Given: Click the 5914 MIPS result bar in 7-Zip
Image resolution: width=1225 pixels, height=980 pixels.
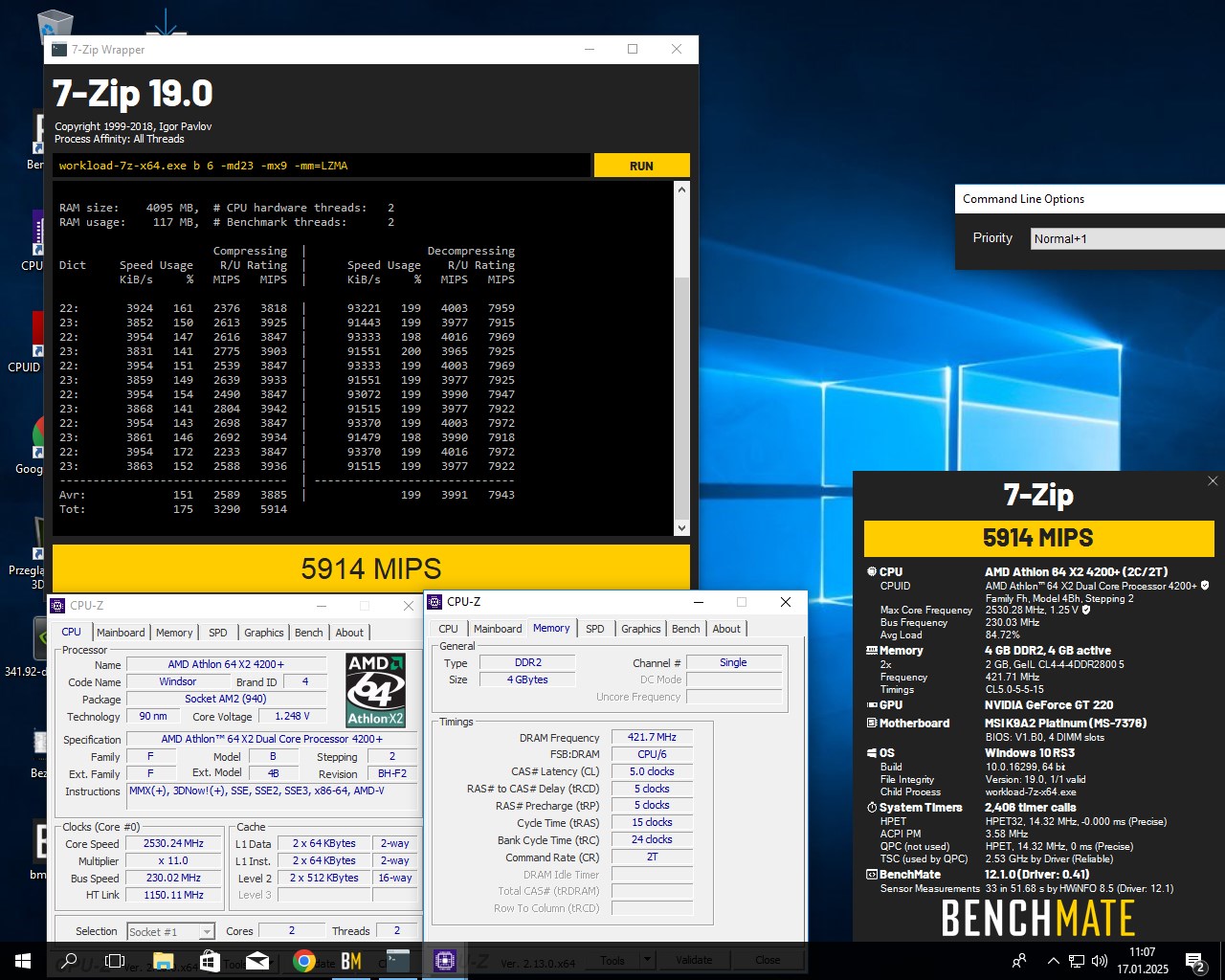Looking at the screenshot, I should pos(371,568).
